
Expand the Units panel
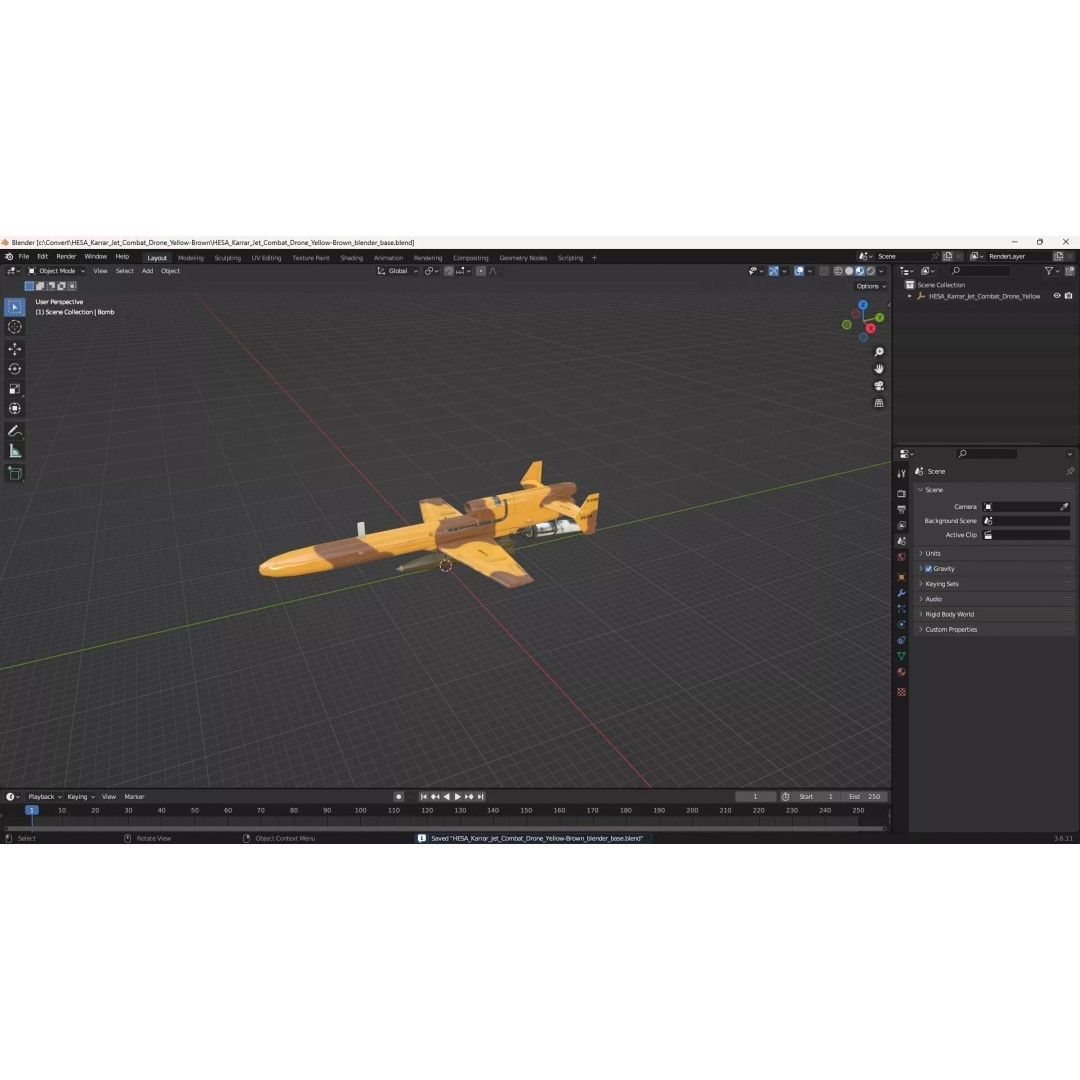tap(933, 554)
